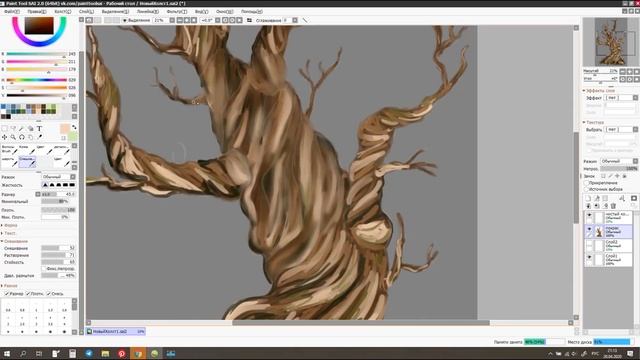640x360 pixels.
Task: Open the Слой menu
Action: tap(86, 11)
